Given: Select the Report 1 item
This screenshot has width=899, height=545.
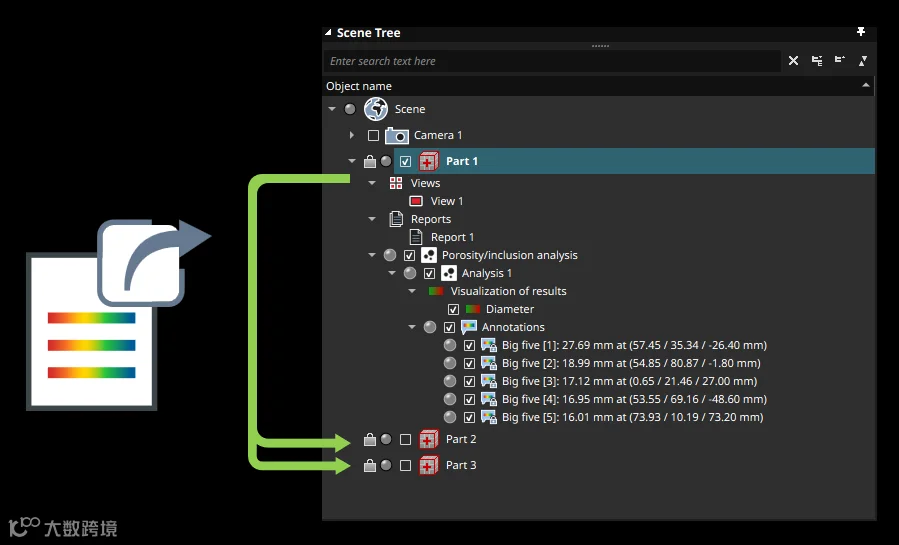Looking at the screenshot, I should coord(452,237).
